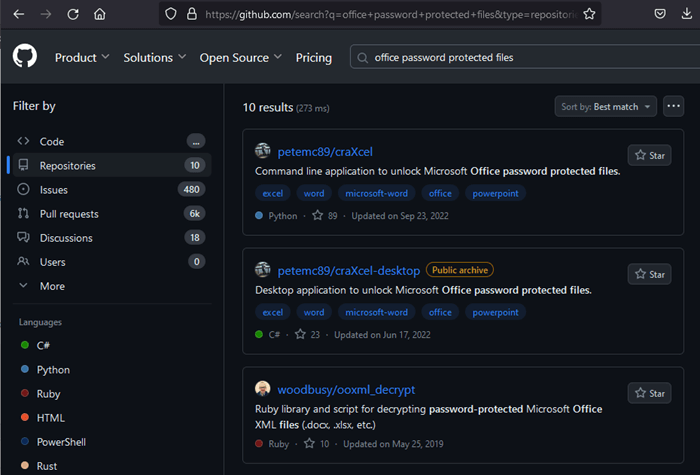
Task: Click the petemc89/craXcel avatar
Action: click(x=262, y=151)
